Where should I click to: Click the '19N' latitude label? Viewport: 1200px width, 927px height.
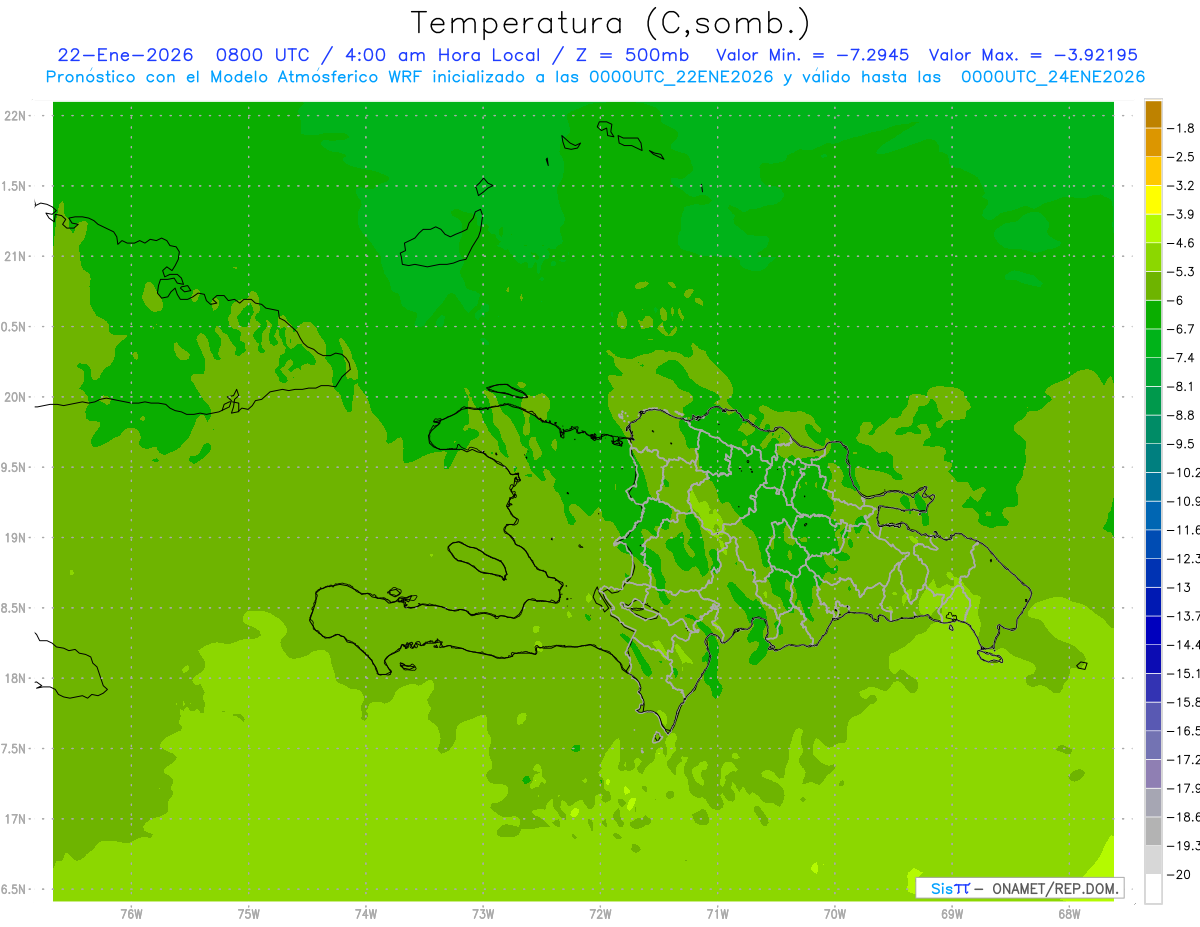[15, 538]
